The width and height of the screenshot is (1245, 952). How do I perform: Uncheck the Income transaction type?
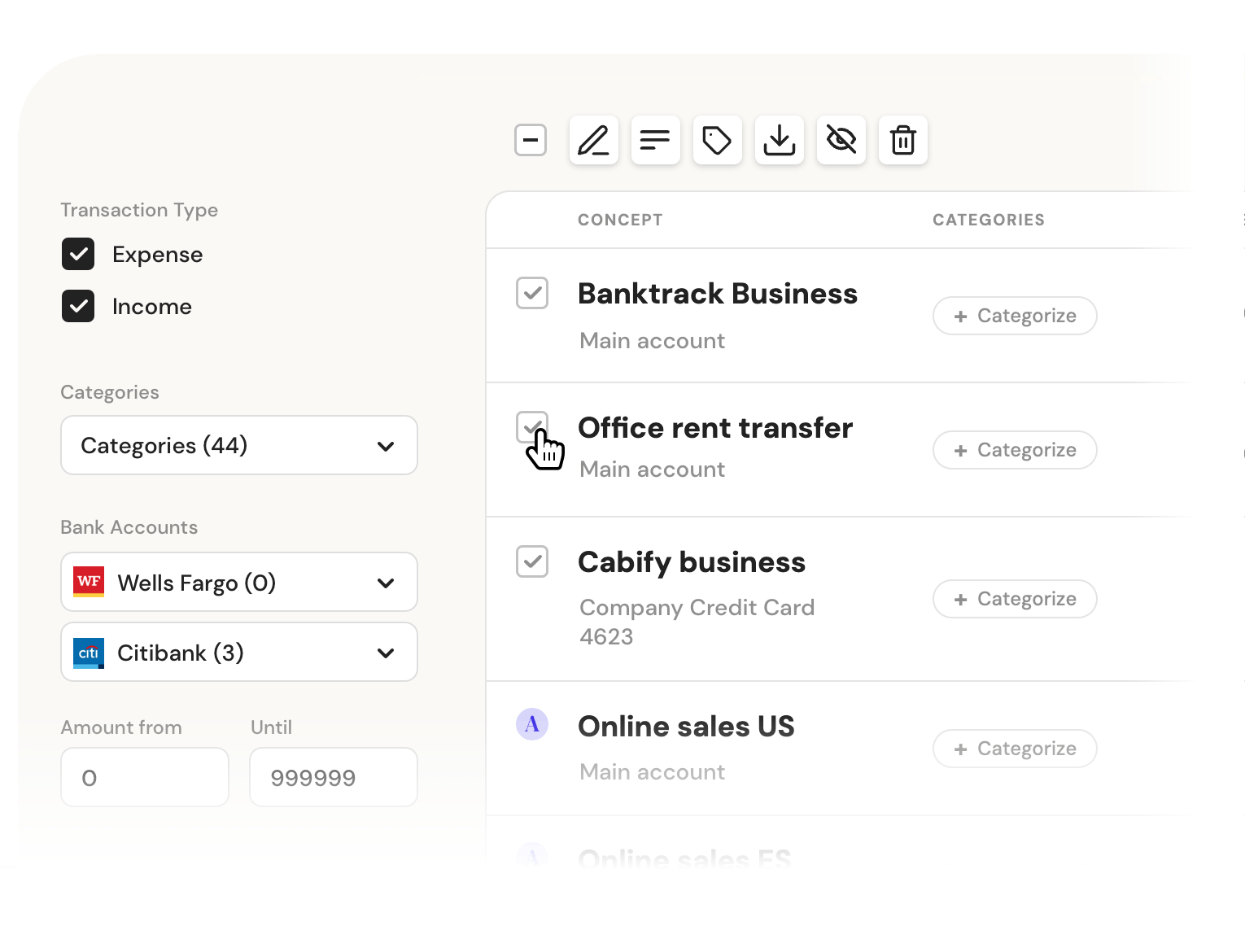click(x=78, y=306)
